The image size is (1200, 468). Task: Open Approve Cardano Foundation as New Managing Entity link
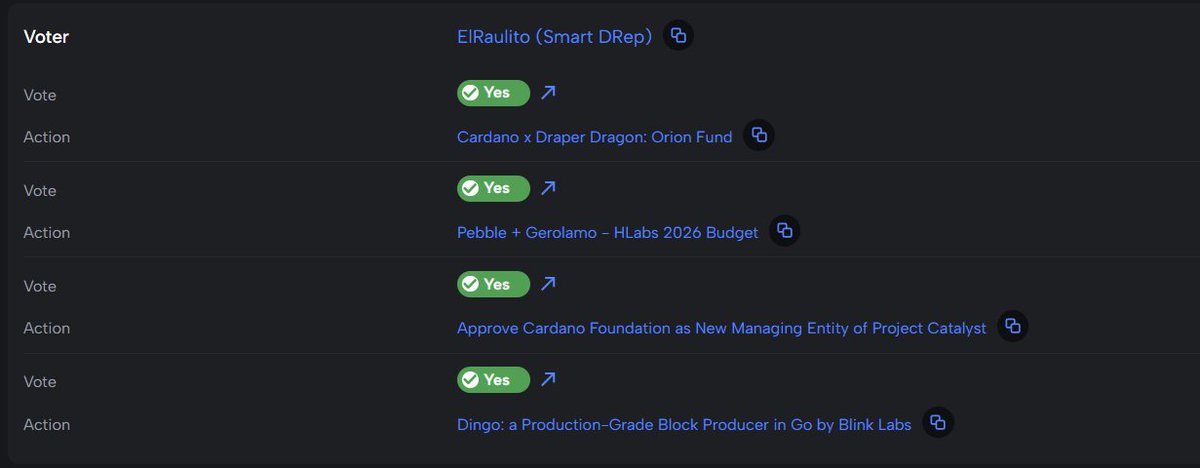click(721, 328)
